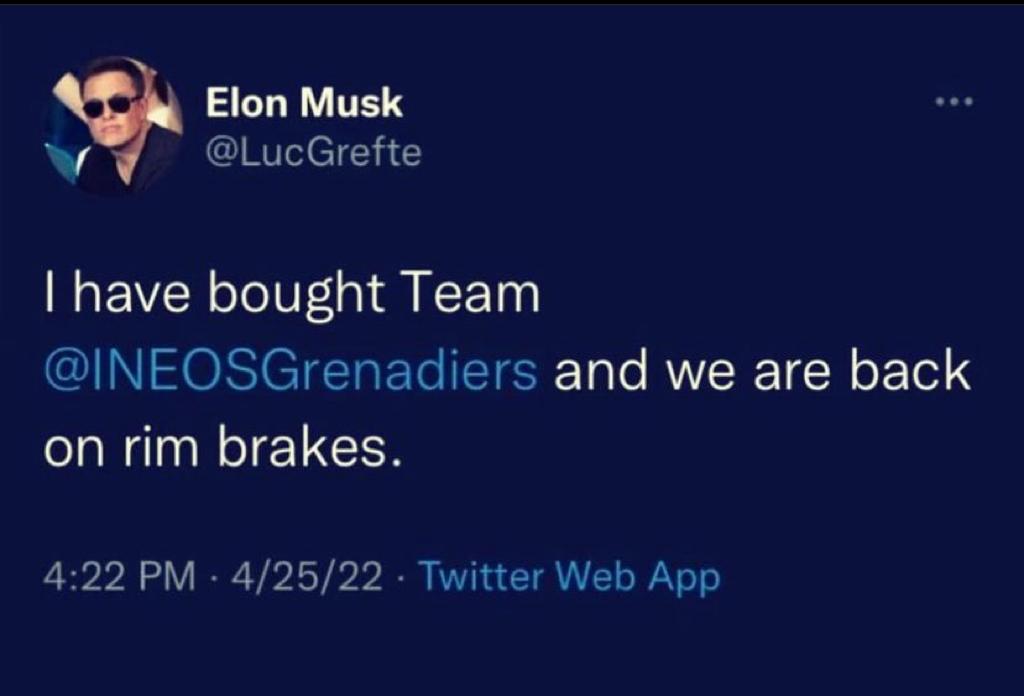Open the three-dot more options menu

(x=953, y=102)
